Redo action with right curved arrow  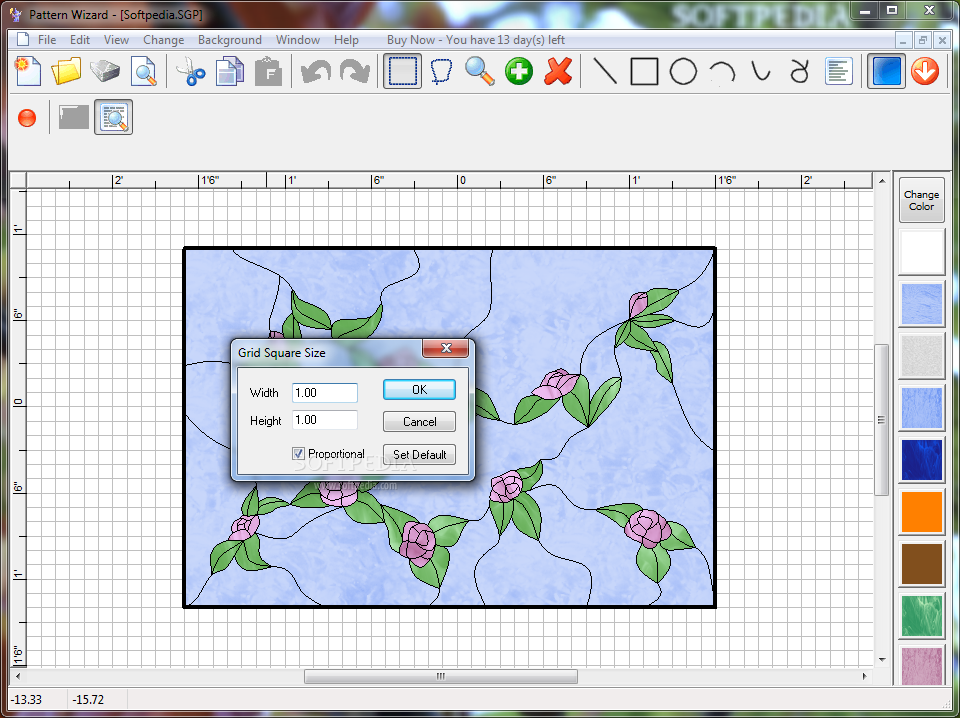pyautogui.click(x=354, y=71)
